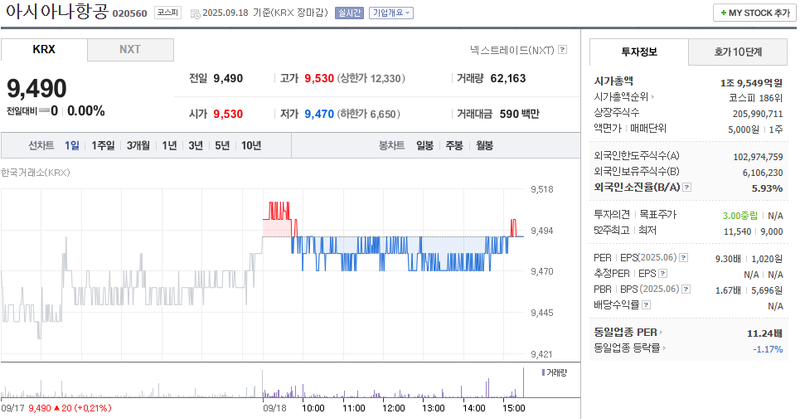Screen dimensions: 800x419
Task: Open help icon beside 추정PER EPS
Action: click(x=663, y=274)
